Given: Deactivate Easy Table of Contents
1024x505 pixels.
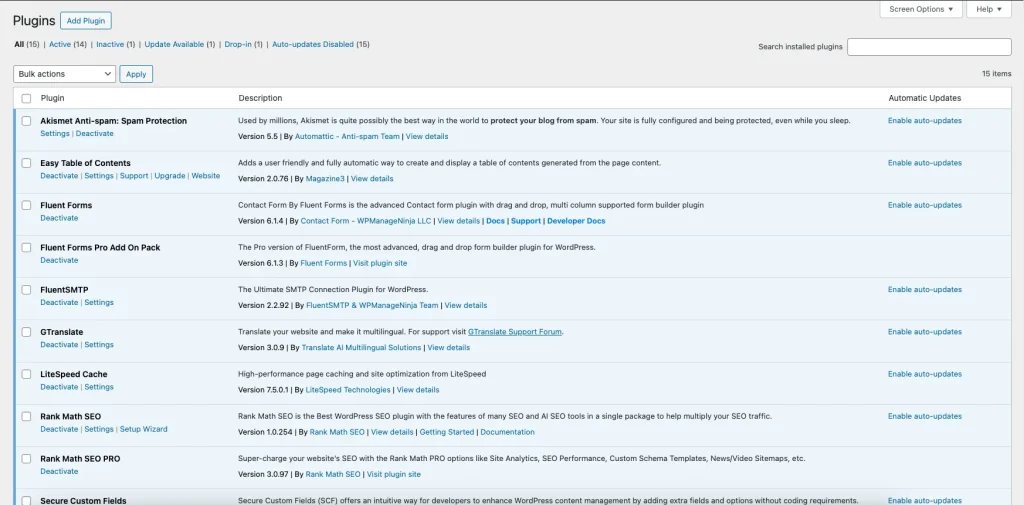Looking at the screenshot, I should (x=59, y=176).
